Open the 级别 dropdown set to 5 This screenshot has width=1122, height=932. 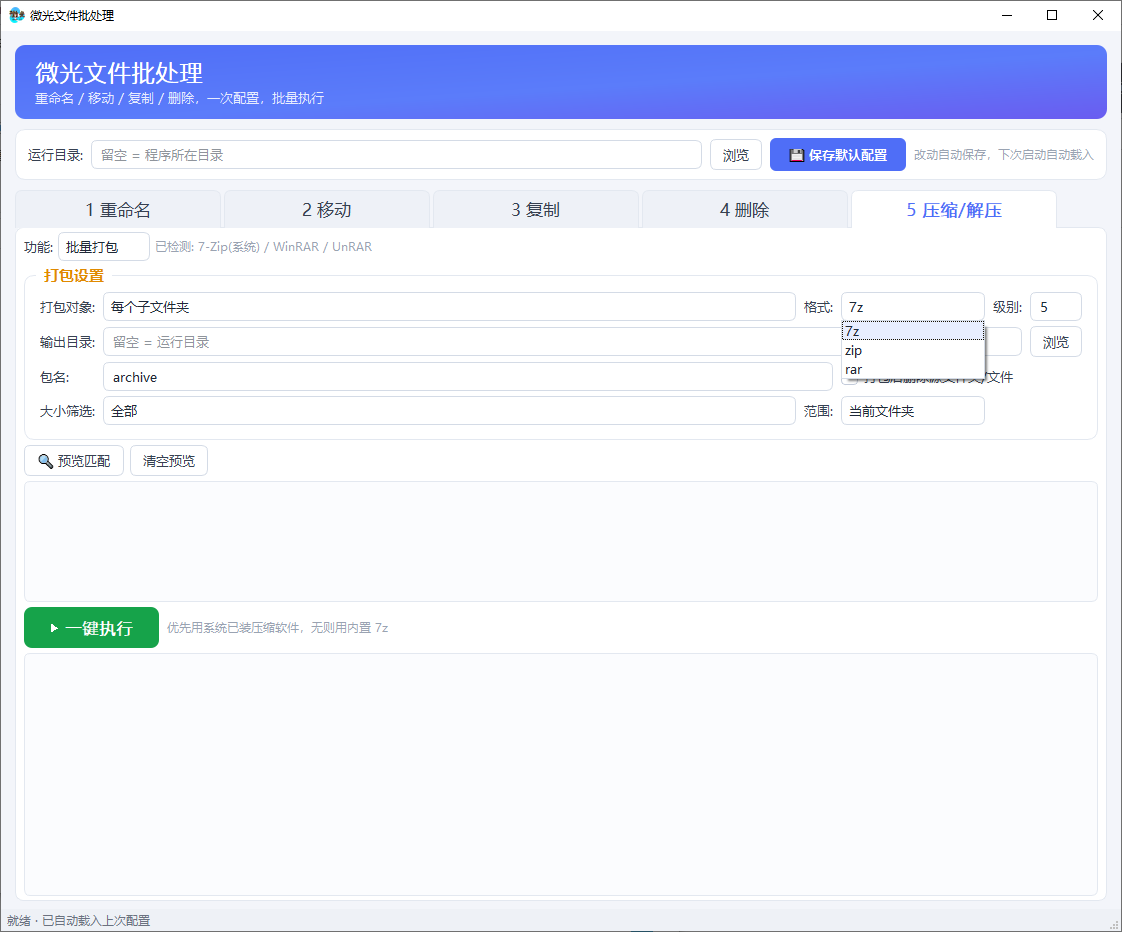coord(1055,307)
